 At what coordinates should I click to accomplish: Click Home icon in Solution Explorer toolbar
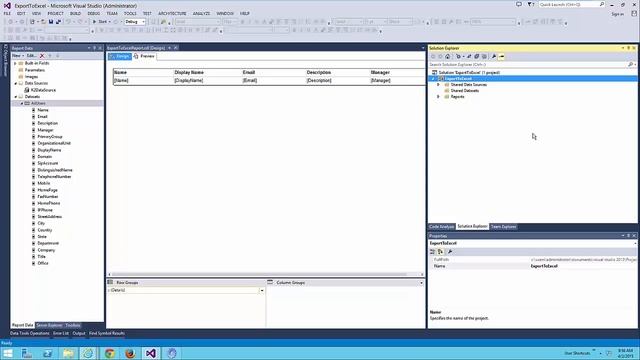pos(448,56)
